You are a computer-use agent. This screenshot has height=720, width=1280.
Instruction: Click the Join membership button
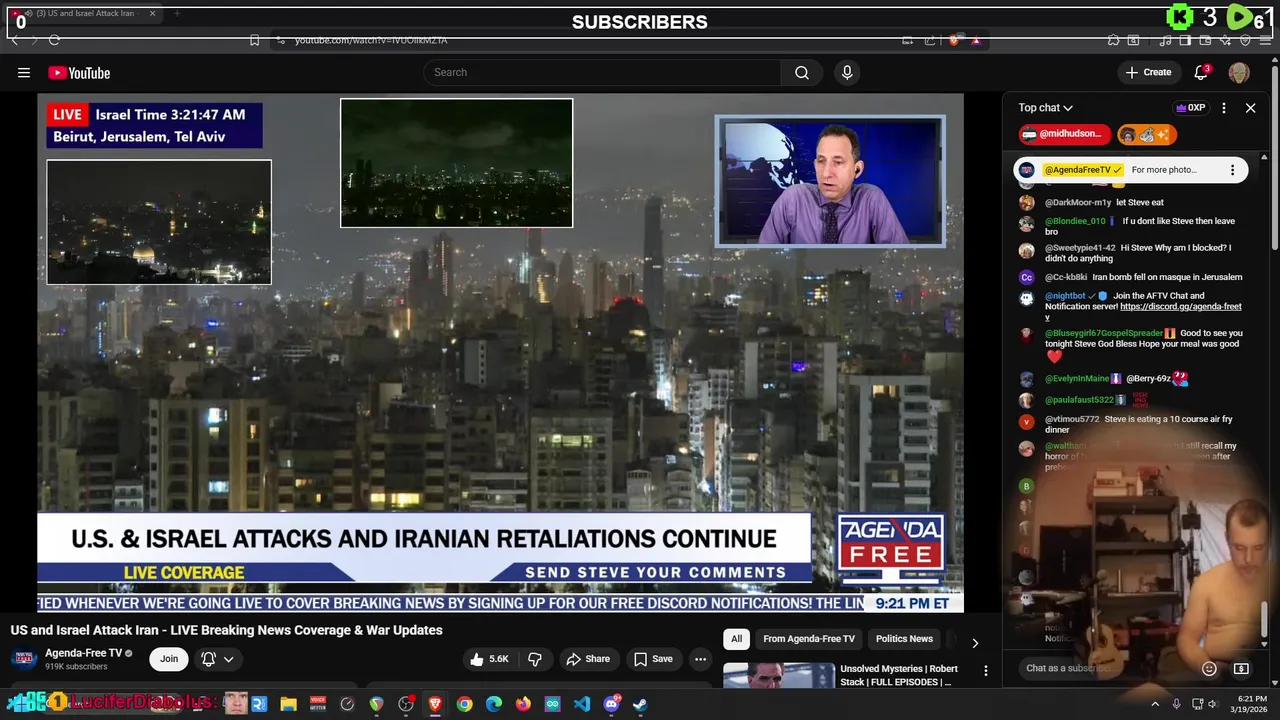click(169, 659)
